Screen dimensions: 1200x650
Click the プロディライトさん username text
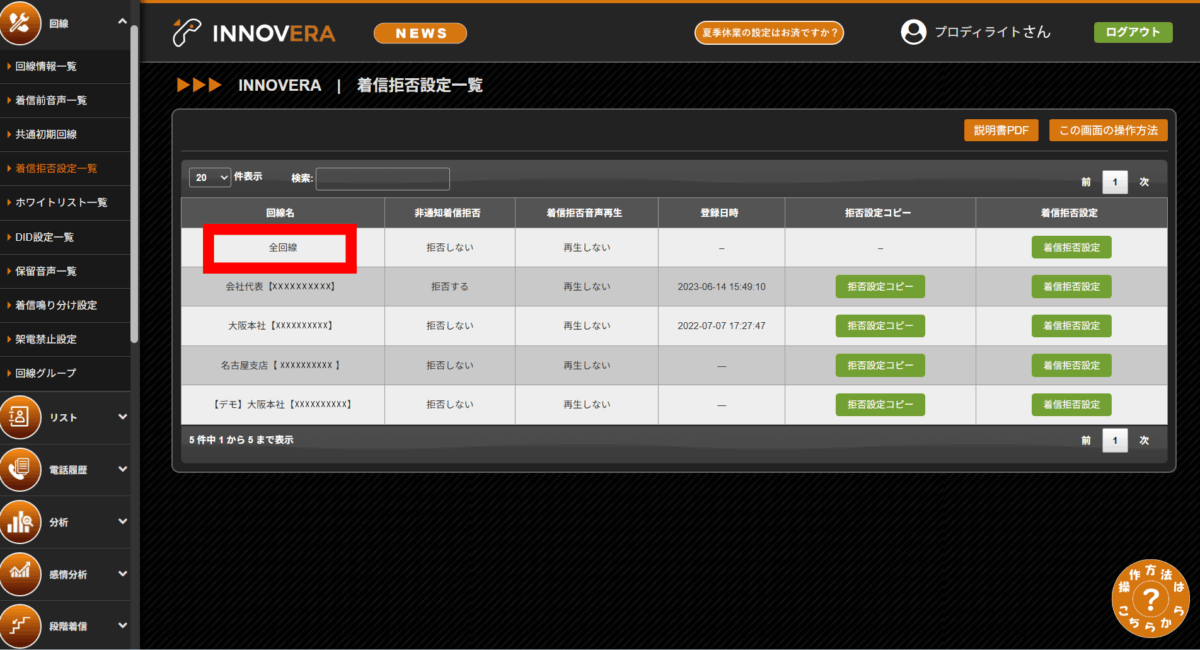pyautogui.click(x=992, y=32)
